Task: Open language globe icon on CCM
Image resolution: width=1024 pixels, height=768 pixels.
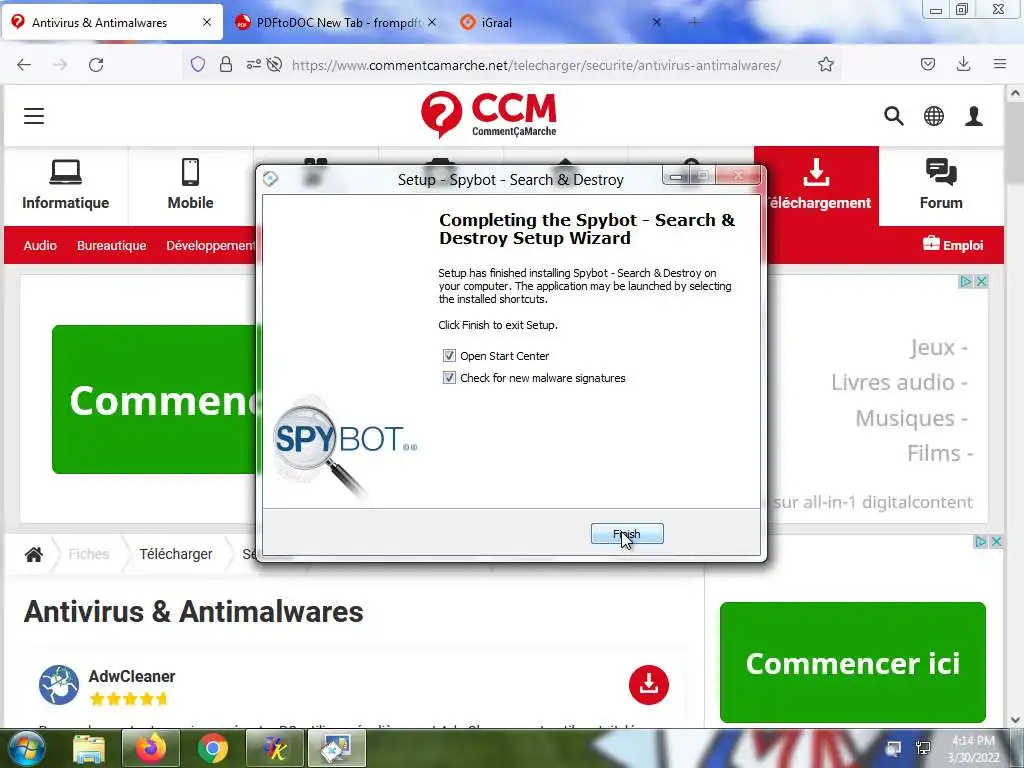Action: click(x=934, y=116)
